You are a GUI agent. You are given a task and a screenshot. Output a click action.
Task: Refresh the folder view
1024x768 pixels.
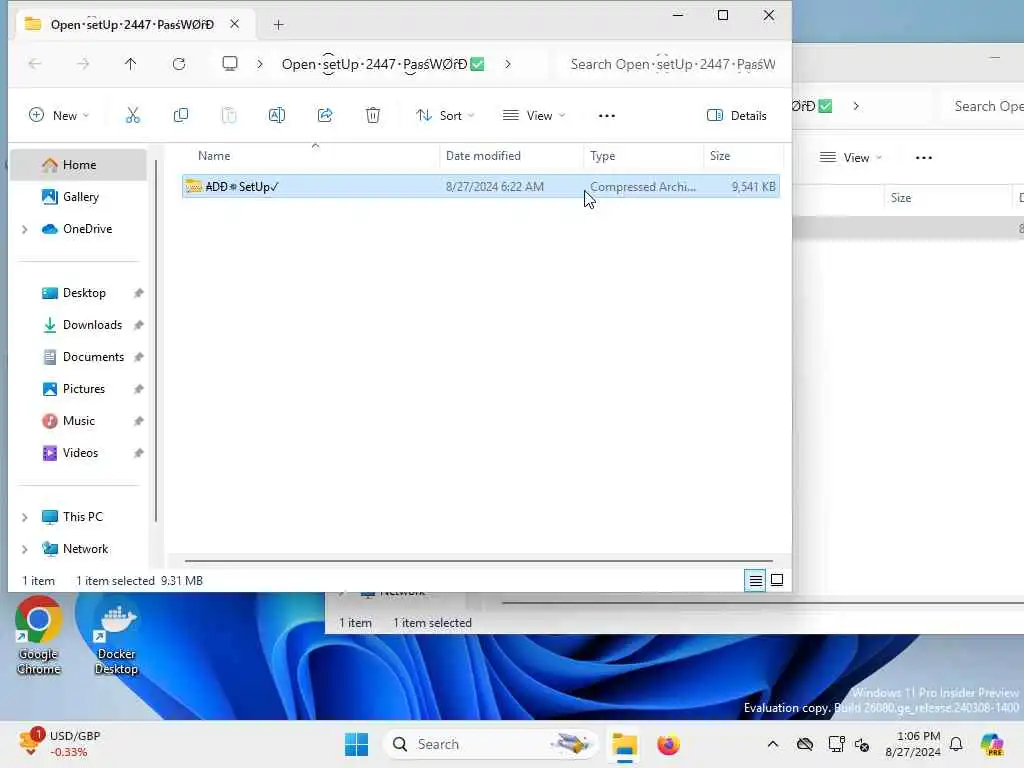tap(179, 64)
